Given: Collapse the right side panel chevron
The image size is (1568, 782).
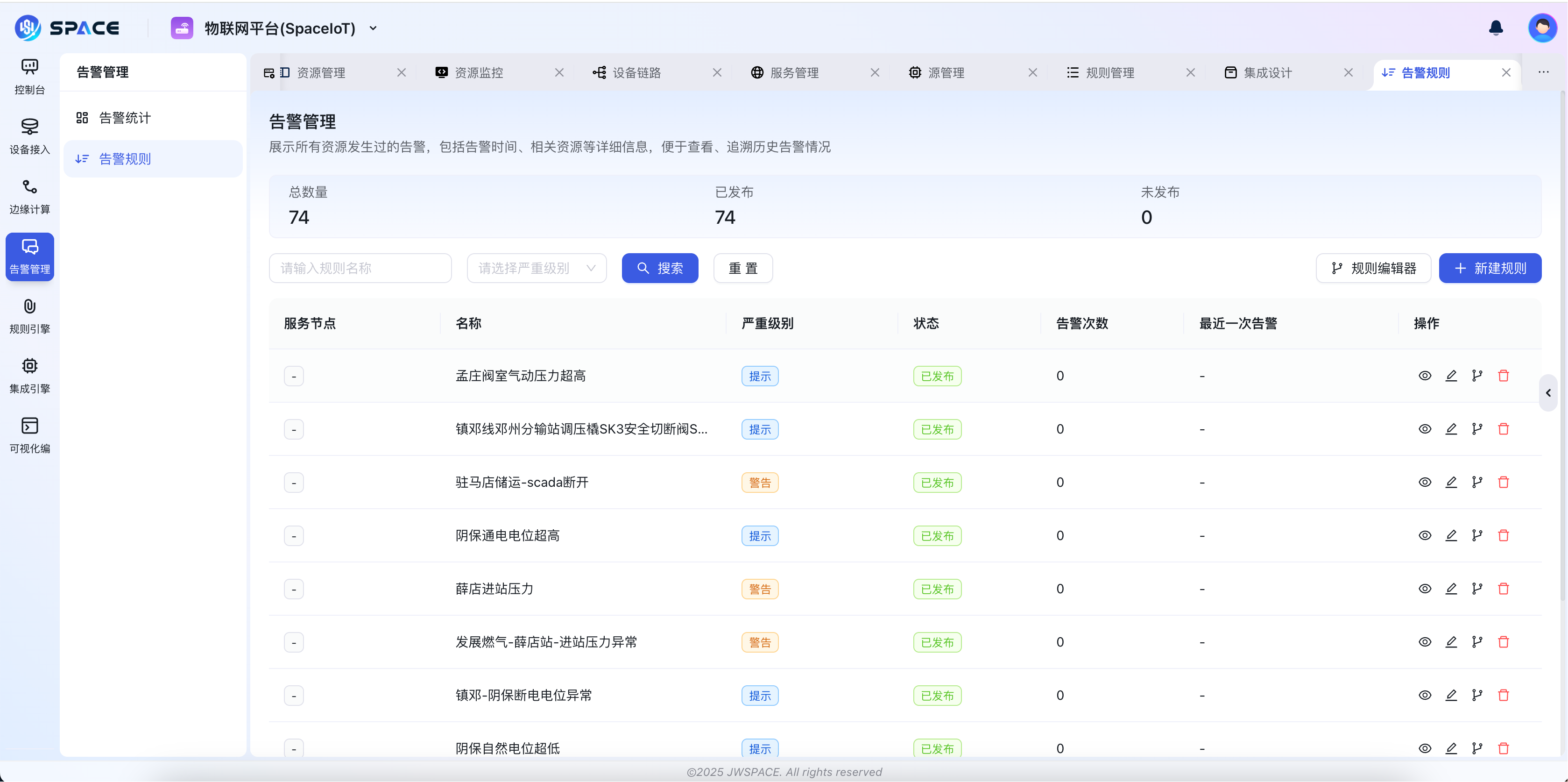Looking at the screenshot, I should coord(1548,393).
